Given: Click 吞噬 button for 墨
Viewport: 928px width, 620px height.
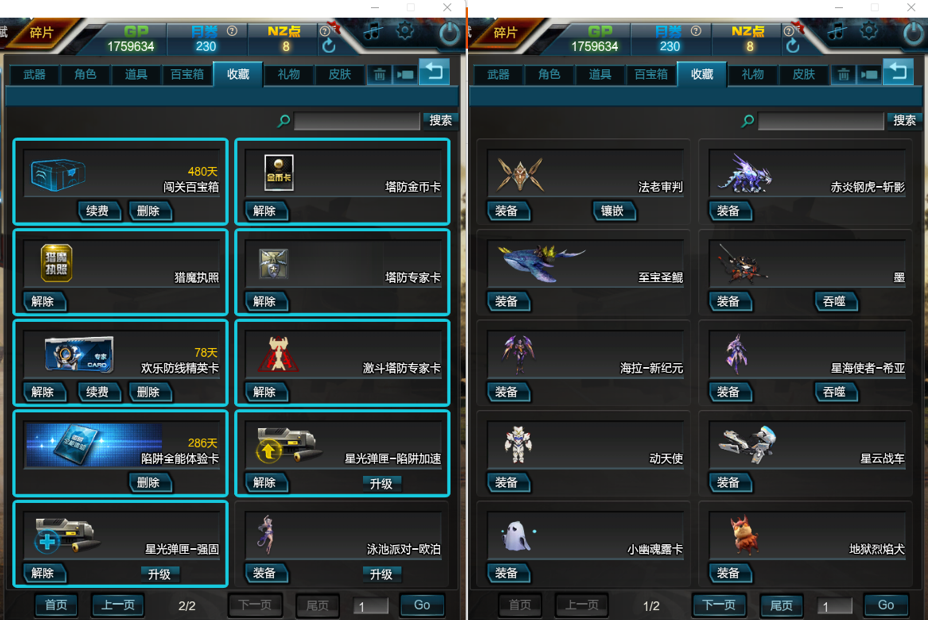Looking at the screenshot, I should point(835,301).
